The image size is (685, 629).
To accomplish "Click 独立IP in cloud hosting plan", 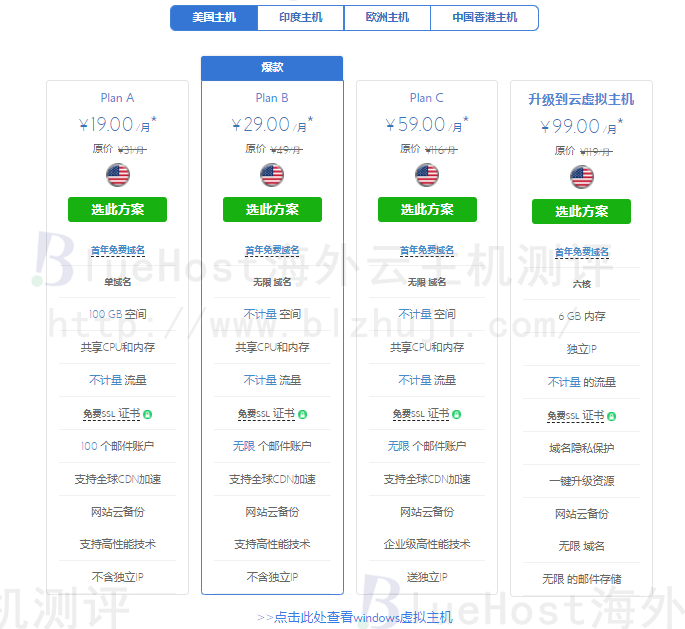I will (x=581, y=349).
